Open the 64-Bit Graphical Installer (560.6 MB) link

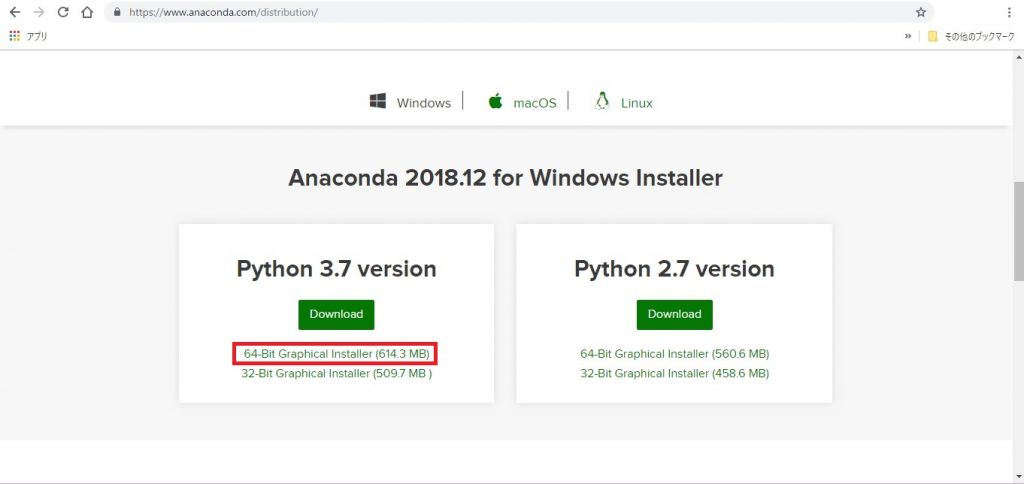click(x=675, y=354)
